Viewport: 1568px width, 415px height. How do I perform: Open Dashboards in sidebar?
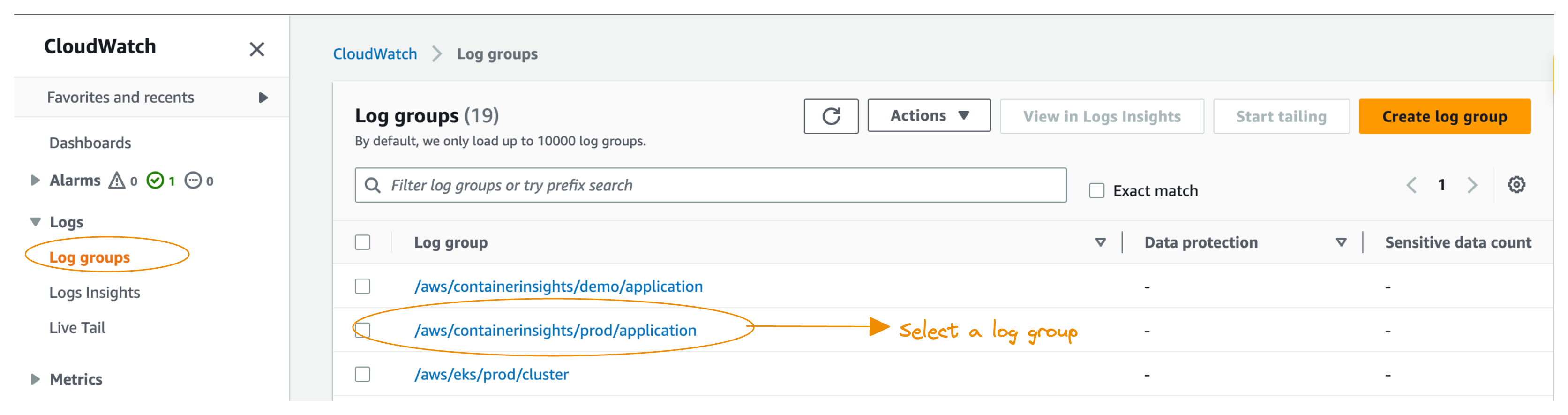(x=90, y=143)
